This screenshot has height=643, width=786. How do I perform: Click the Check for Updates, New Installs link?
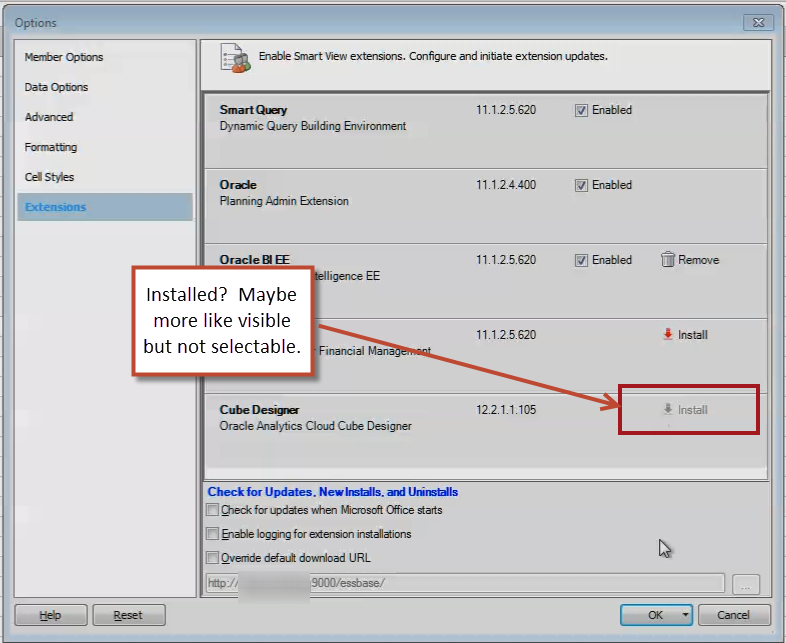click(333, 492)
